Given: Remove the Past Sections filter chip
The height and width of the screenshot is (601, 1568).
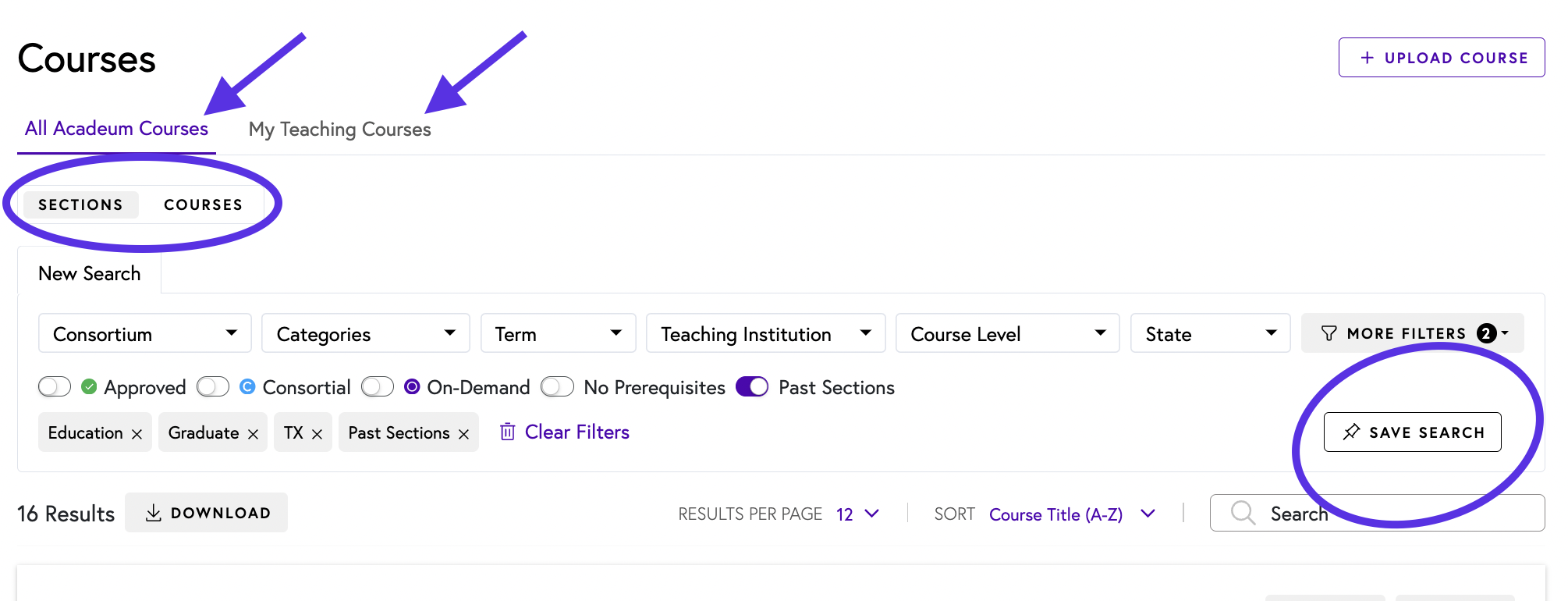Looking at the screenshot, I should click(463, 434).
